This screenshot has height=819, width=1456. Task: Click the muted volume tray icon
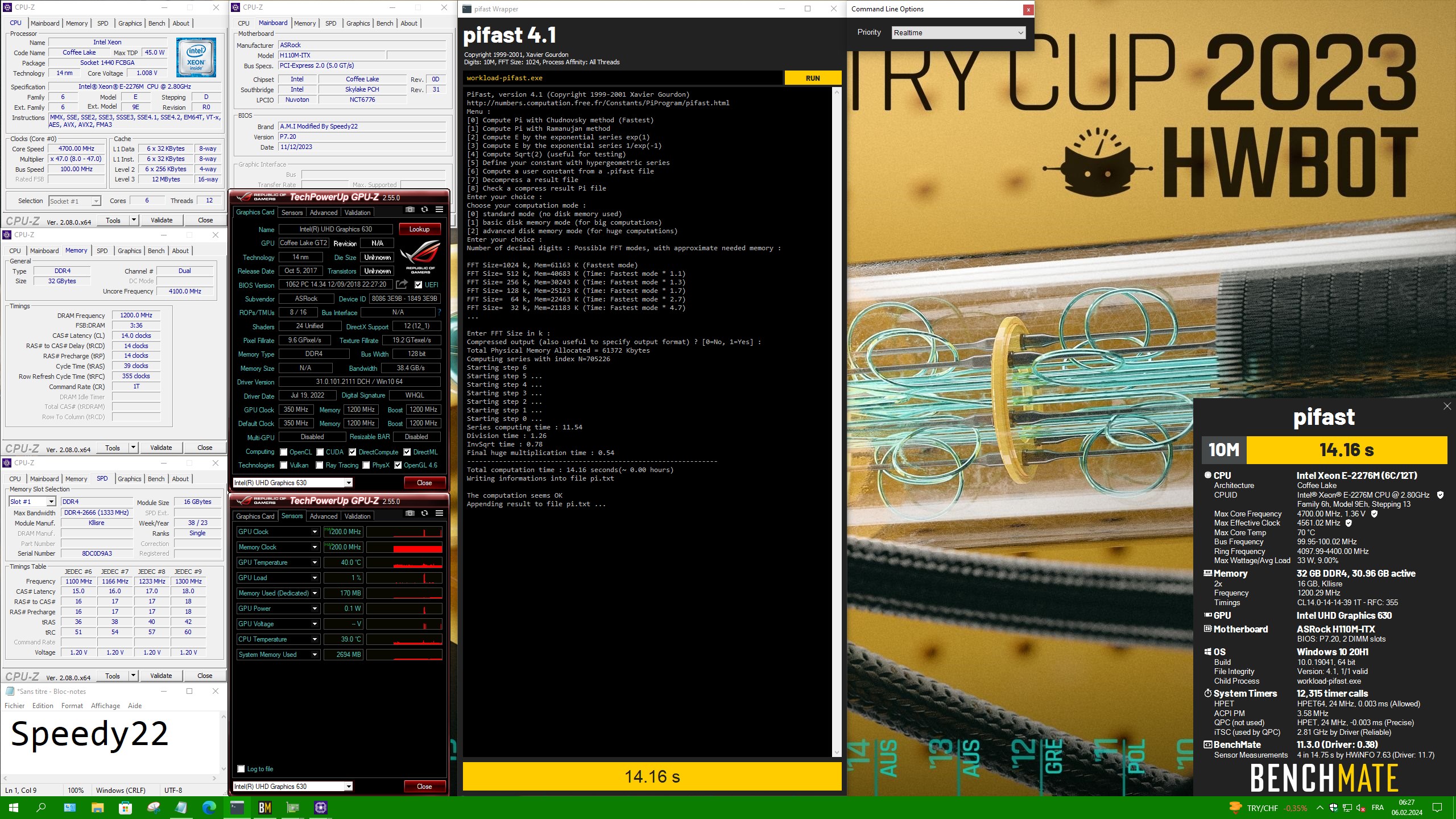tap(1360, 808)
